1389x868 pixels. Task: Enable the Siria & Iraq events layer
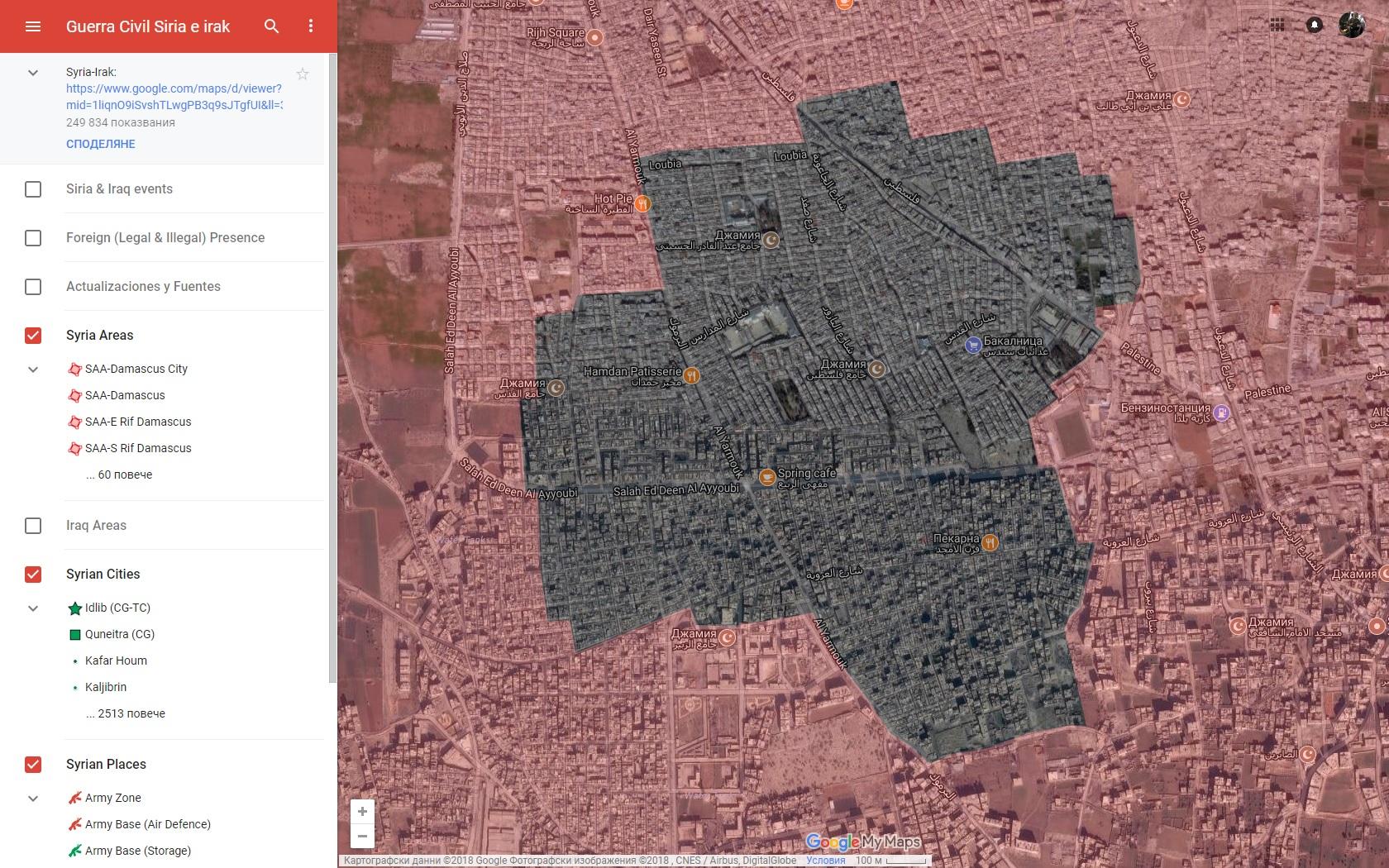[x=33, y=189]
